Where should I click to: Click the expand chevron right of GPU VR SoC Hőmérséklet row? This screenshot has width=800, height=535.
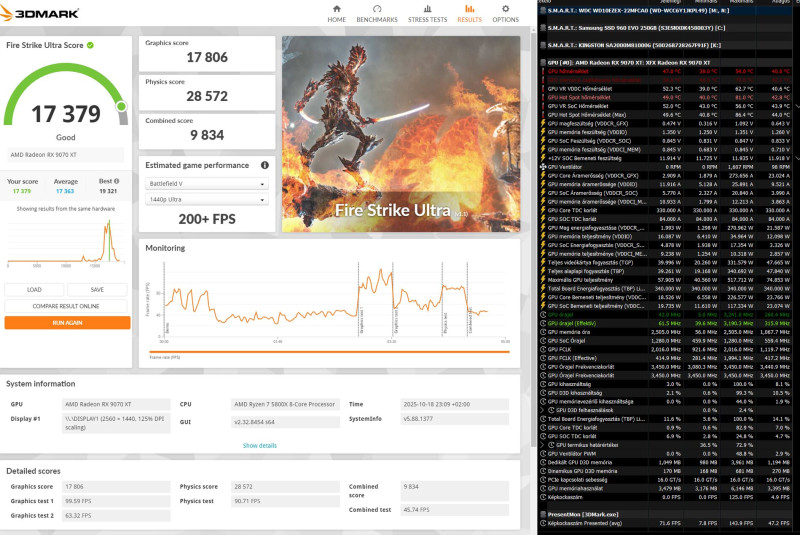[x=797, y=106]
